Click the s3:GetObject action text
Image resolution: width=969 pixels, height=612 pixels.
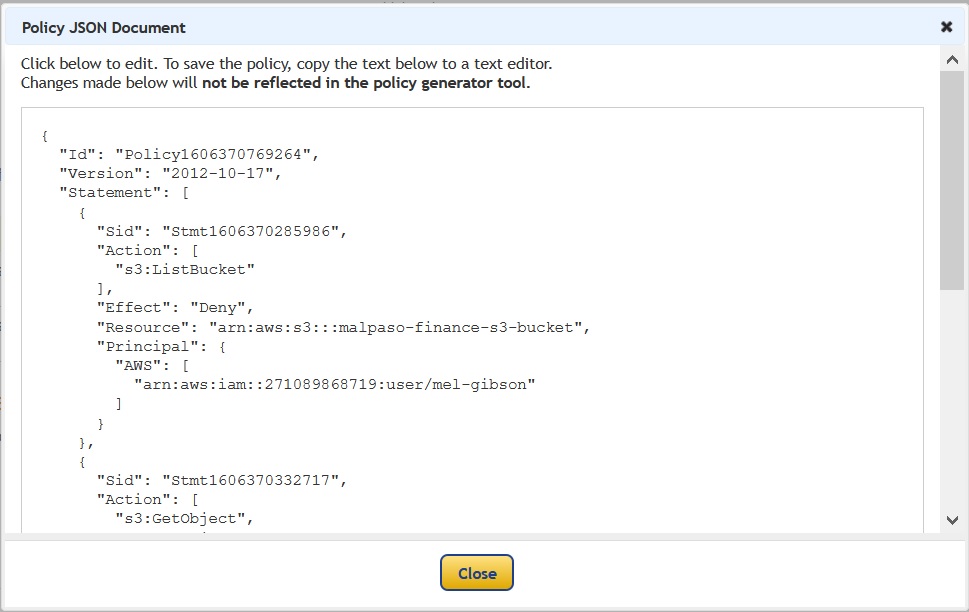(184, 518)
